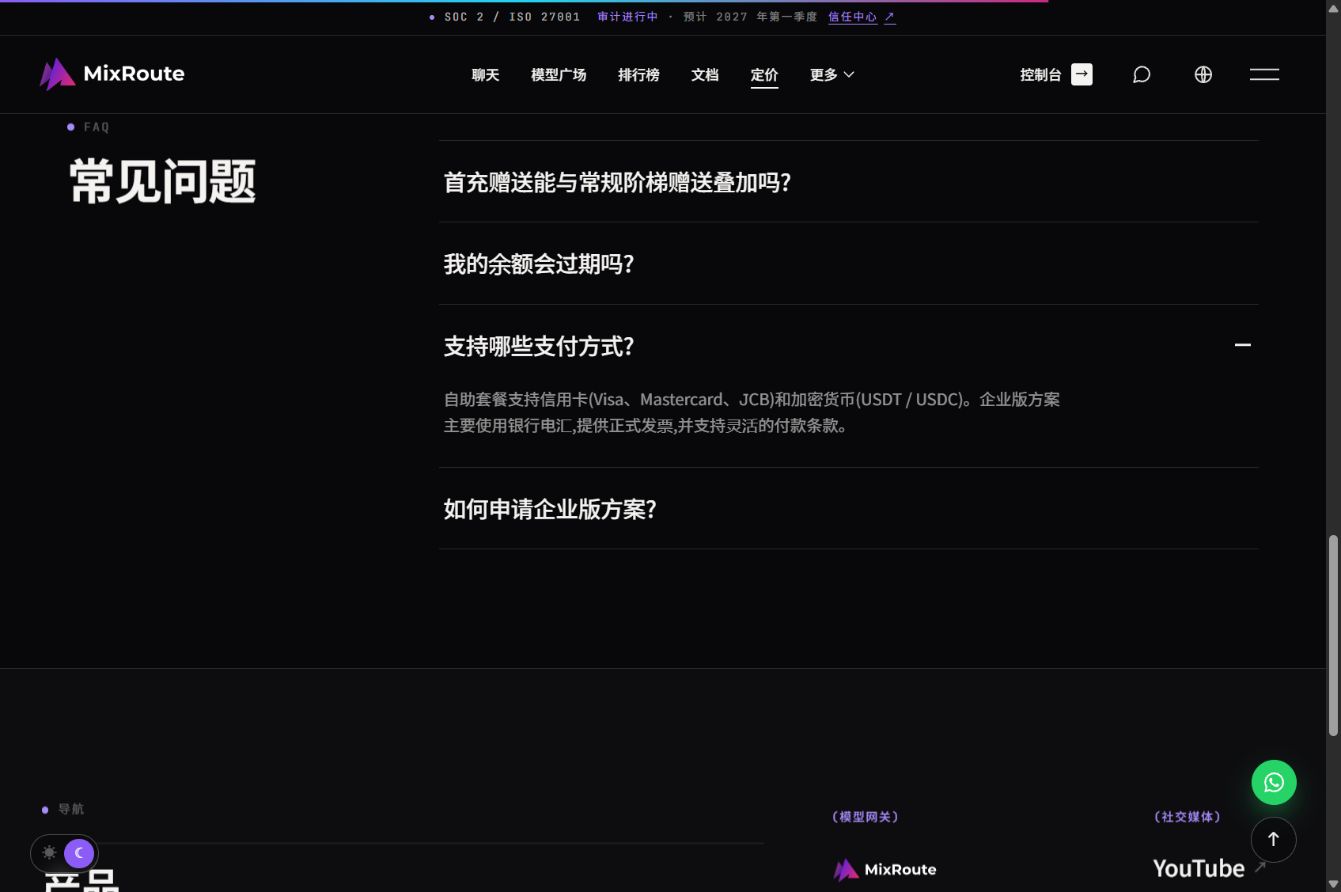
Task: Click the 审计进行中 status text
Action: tap(628, 17)
